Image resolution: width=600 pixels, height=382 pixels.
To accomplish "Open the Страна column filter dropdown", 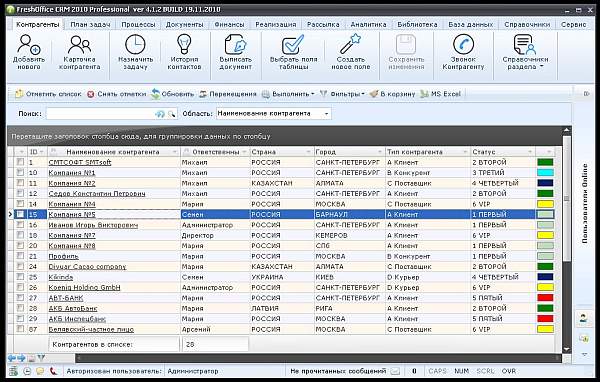I will coord(308,152).
